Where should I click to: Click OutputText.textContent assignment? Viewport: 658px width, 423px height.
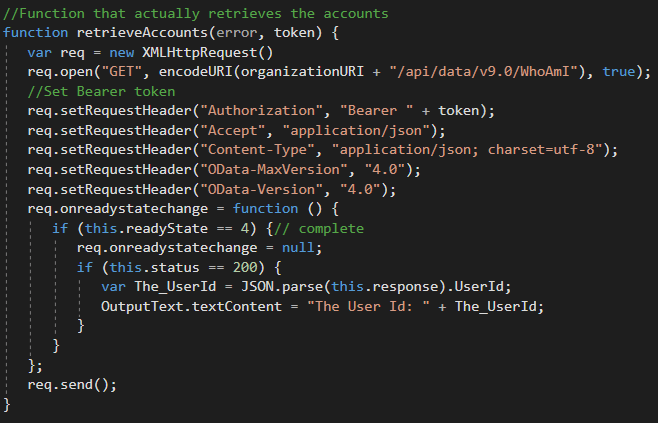191,306
